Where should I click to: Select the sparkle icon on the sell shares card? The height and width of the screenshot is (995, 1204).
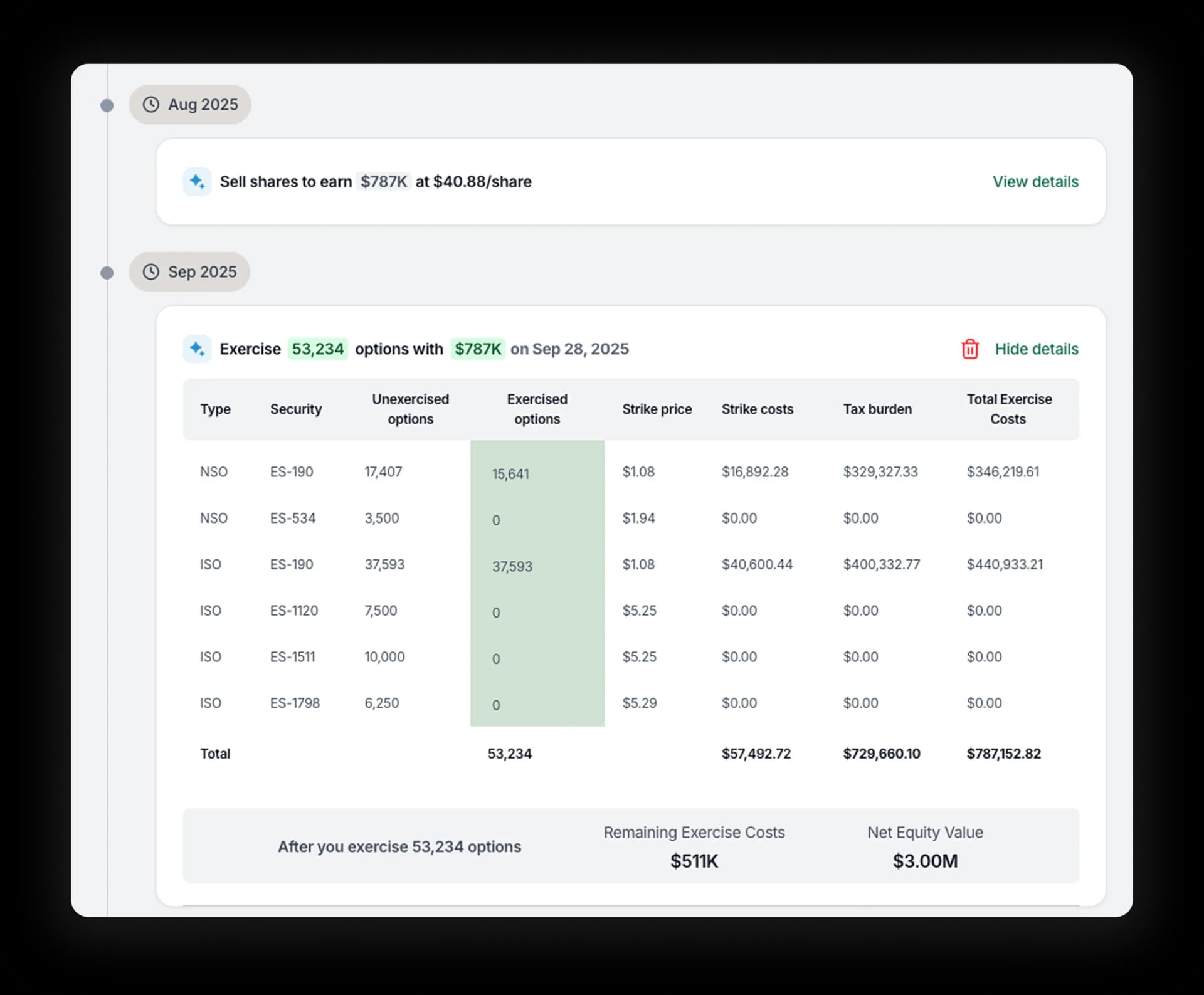coord(197,181)
